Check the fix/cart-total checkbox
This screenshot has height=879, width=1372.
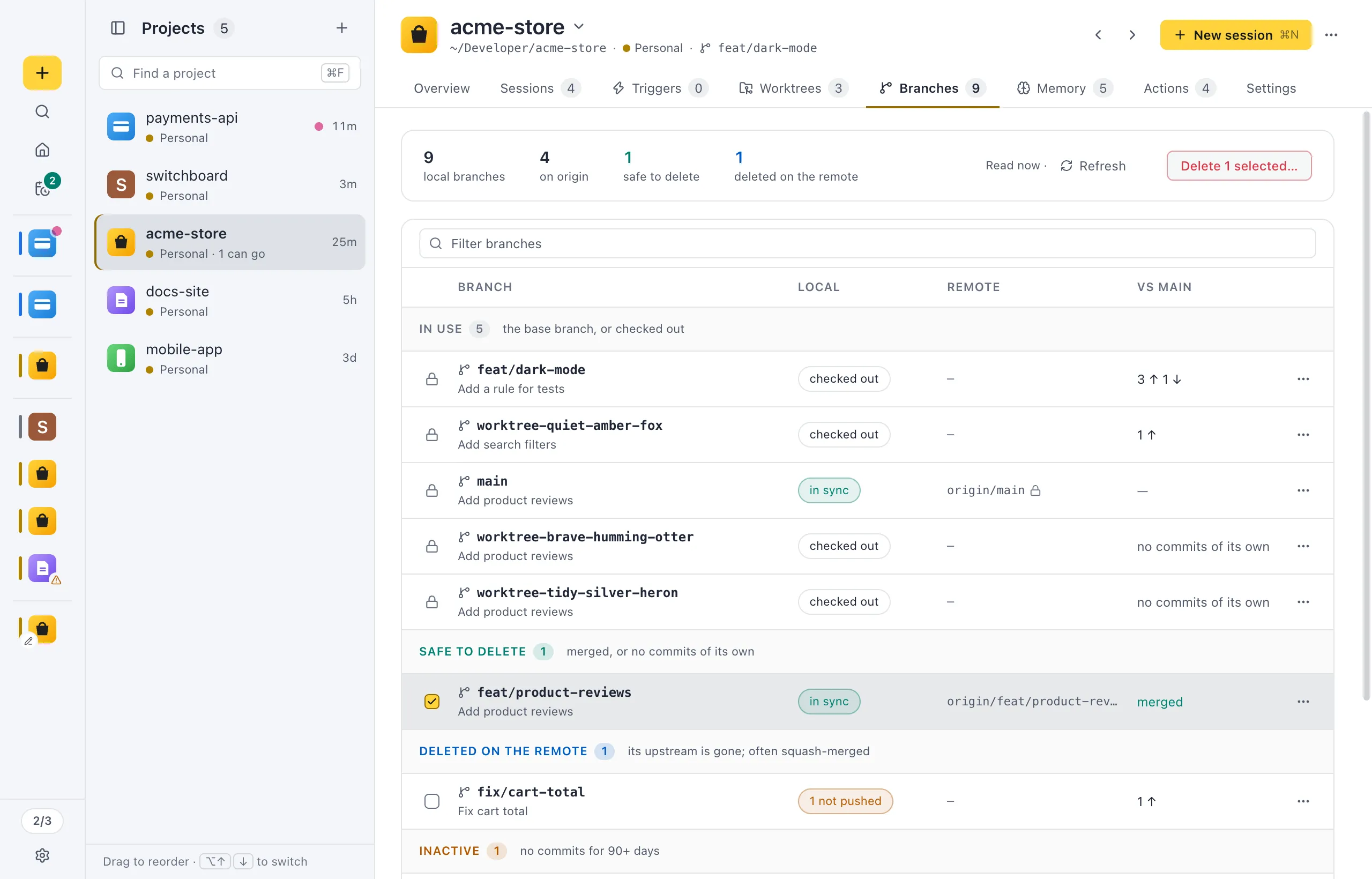[x=432, y=801]
